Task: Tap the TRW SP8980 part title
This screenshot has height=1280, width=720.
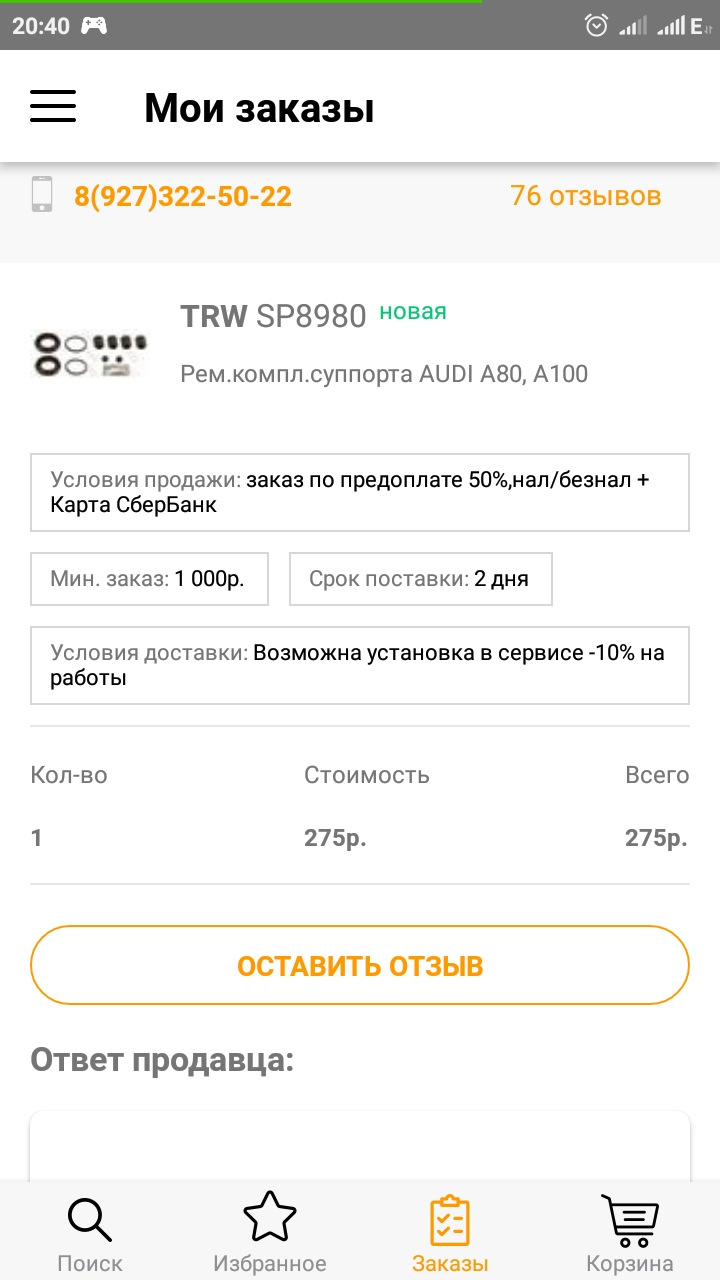Action: click(273, 316)
